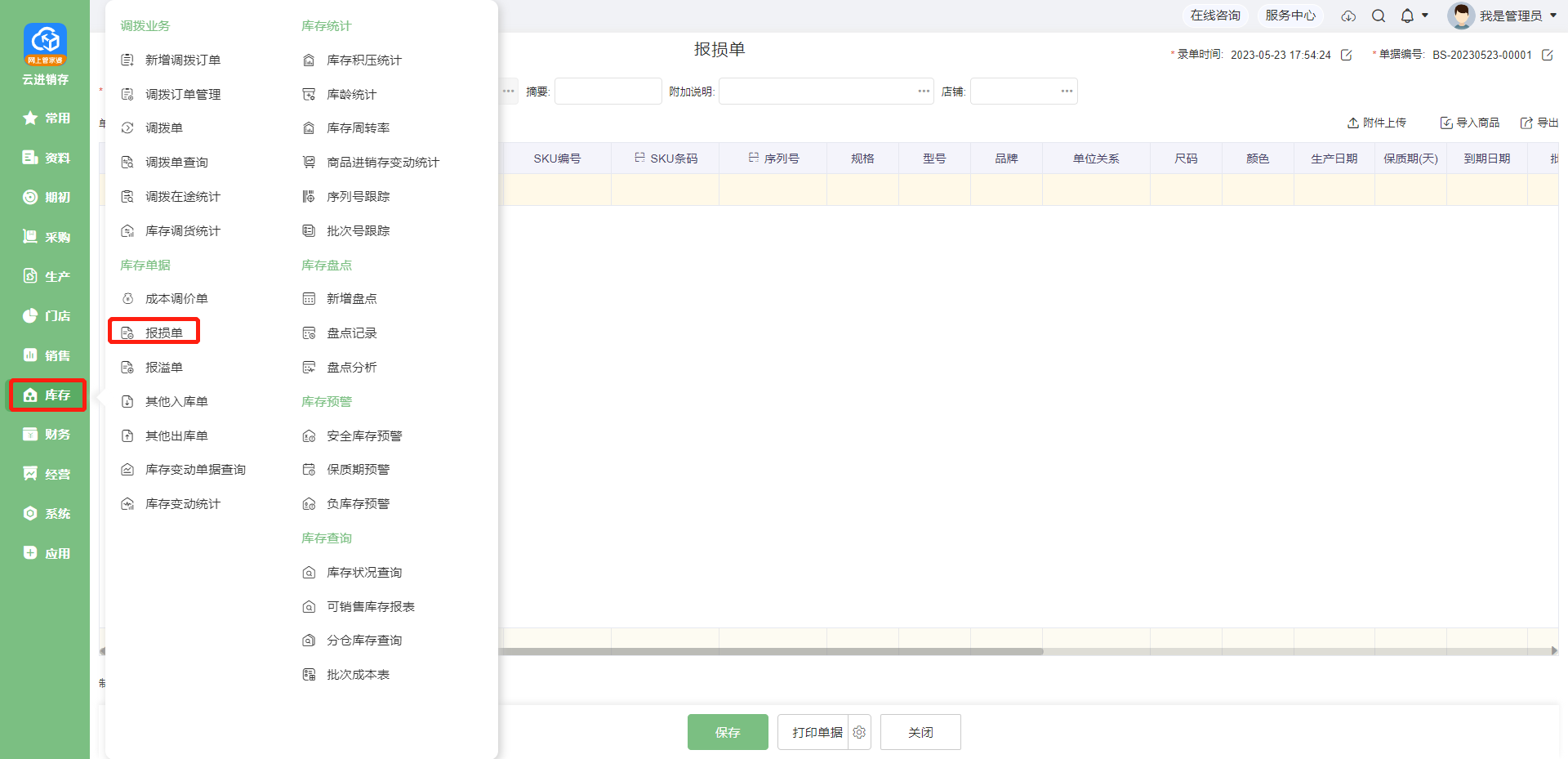Open the 附加说明 ellipsis selector
1568x759 pixels.
coord(924,91)
